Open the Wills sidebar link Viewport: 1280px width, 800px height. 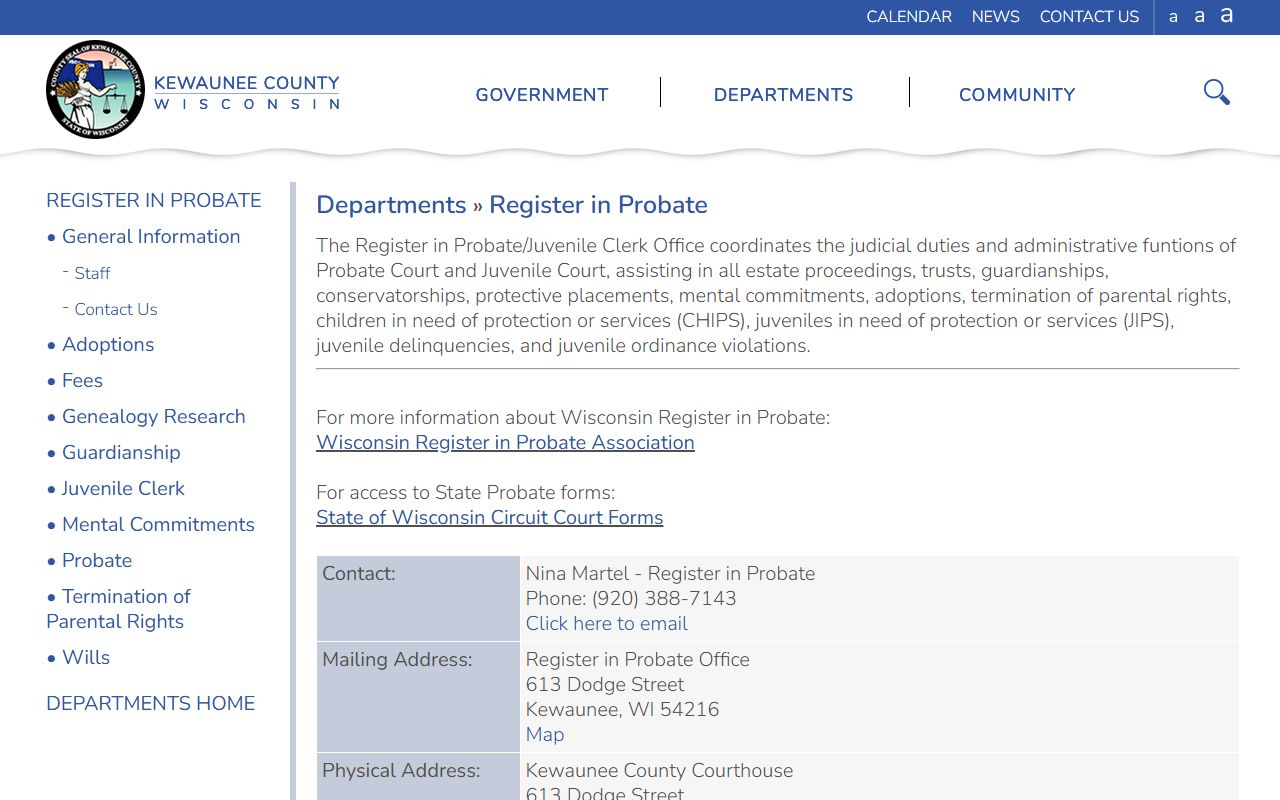click(86, 658)
